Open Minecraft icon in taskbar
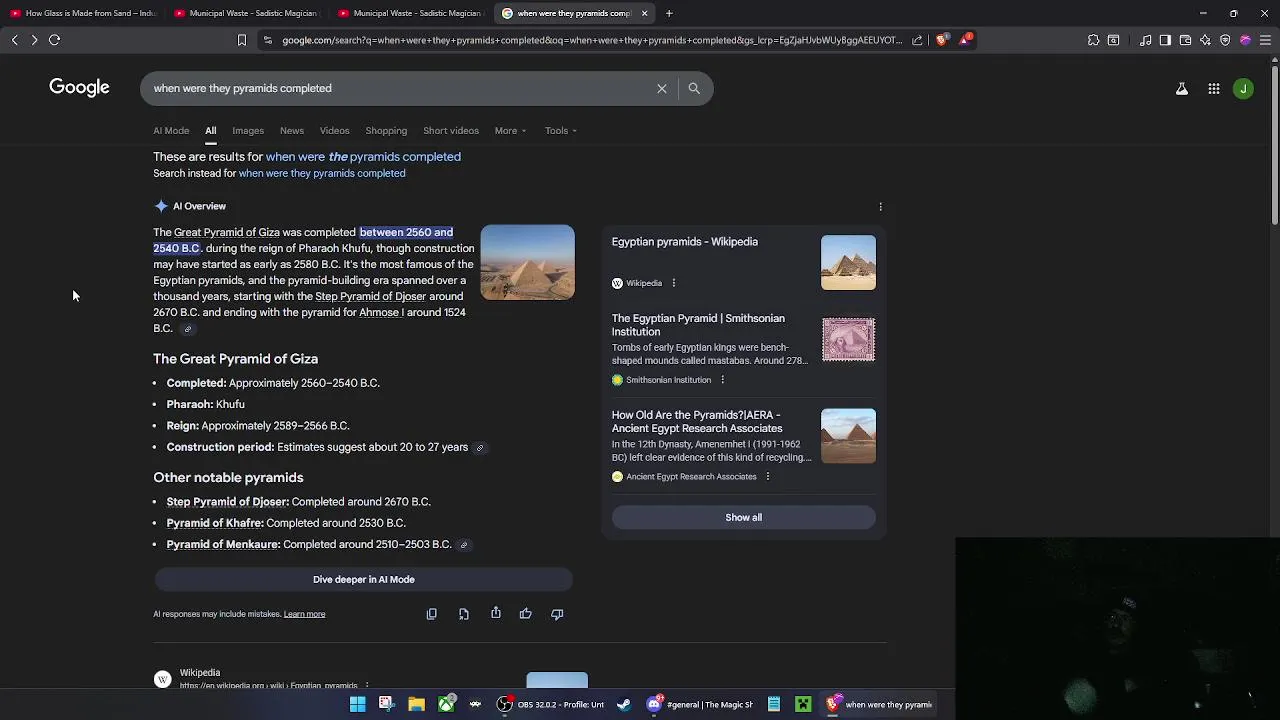Screen dimensions: 1280x720 click(x=803, y=704)
